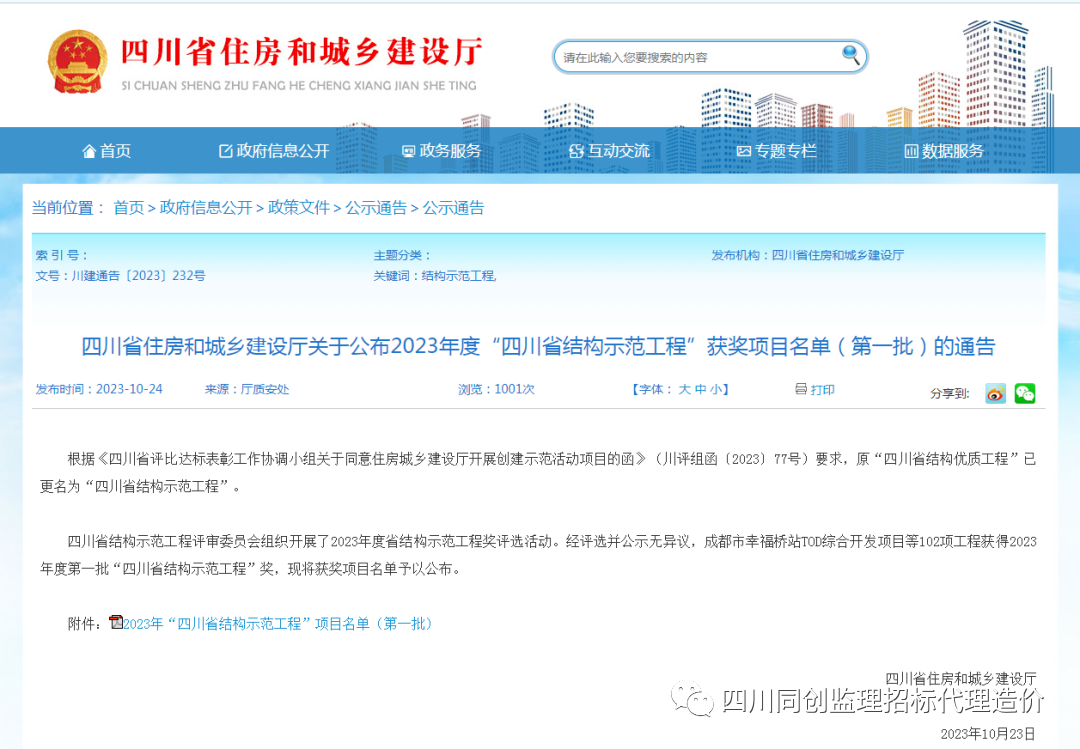The height and width of the screenshot is (749, 1080).
Task: Click the print (打印) icon
Action: pyautogui.click(x=799, y=389)
